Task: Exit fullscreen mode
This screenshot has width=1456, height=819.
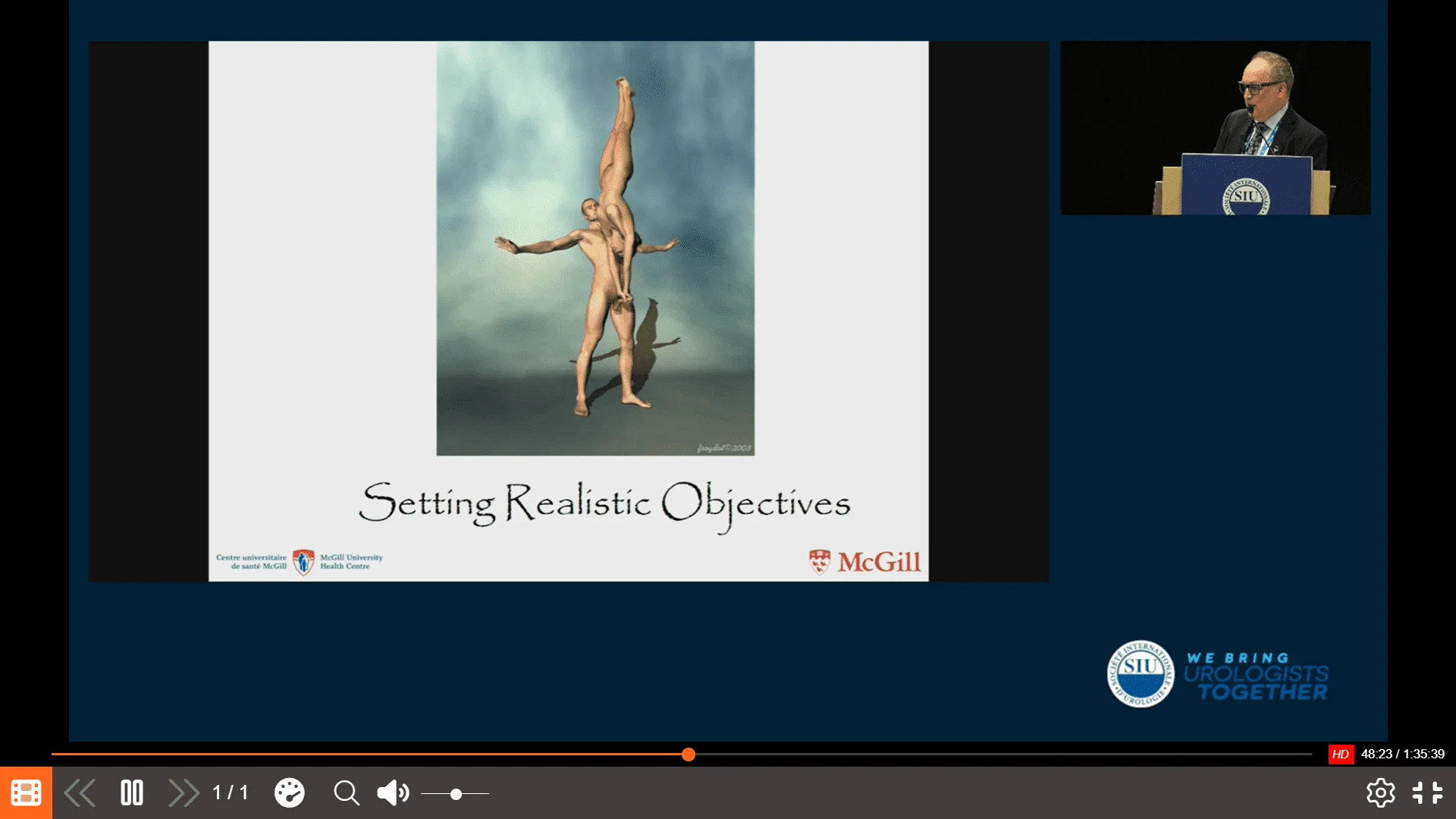Action: [x=1427, y=793]
